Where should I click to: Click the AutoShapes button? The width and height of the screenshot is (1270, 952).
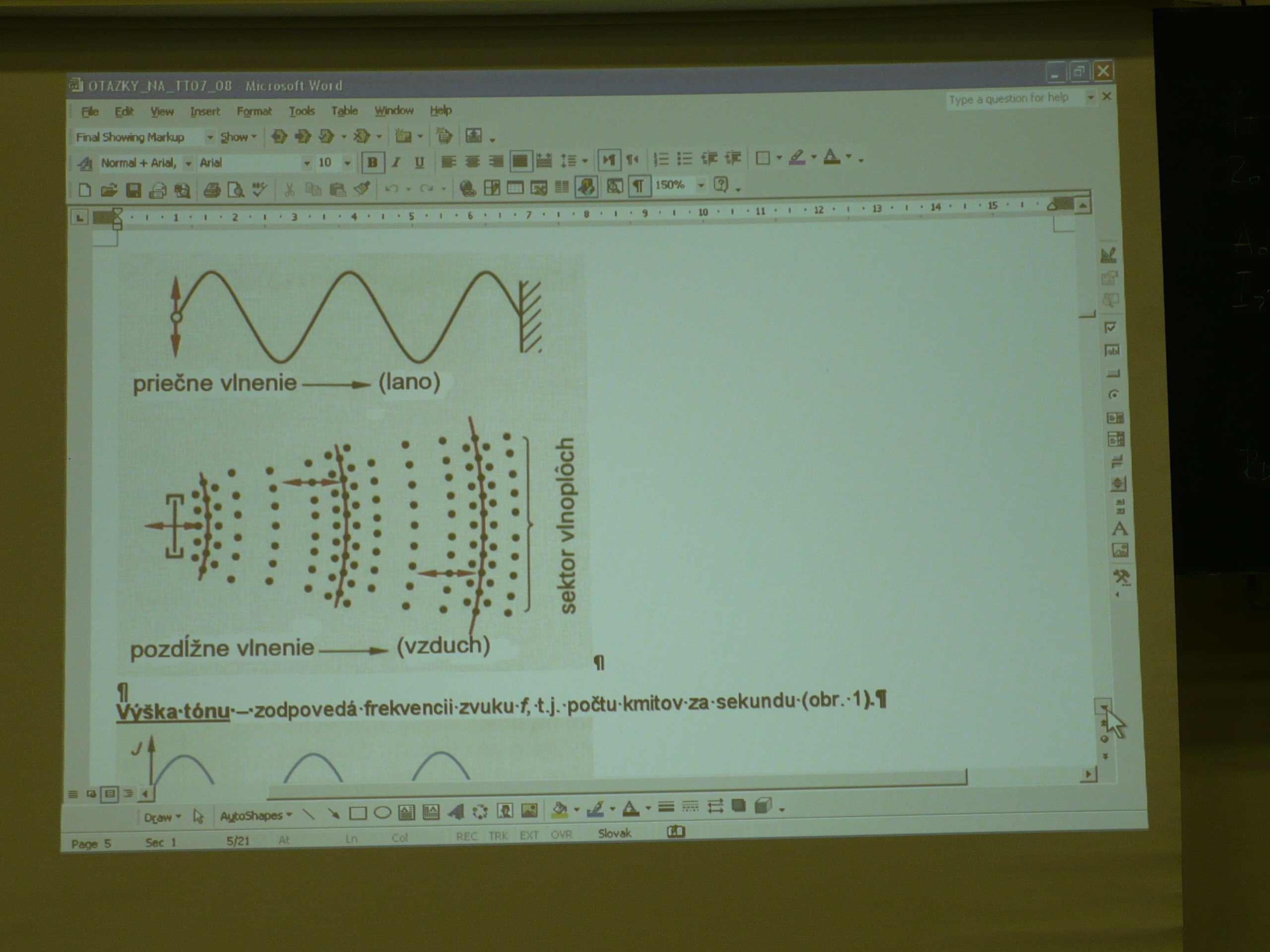(255, 816)
